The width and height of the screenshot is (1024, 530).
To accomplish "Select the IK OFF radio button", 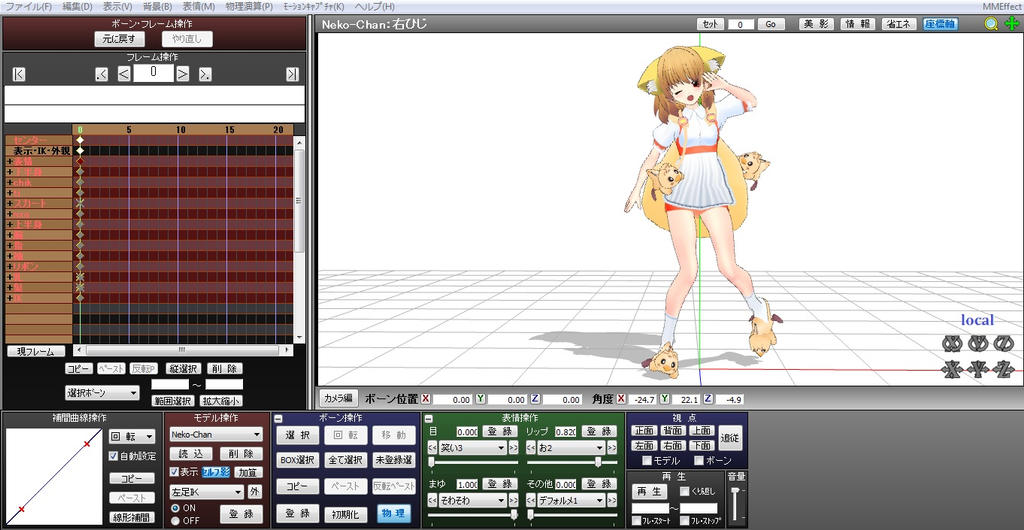I will (x=175, y=520).
